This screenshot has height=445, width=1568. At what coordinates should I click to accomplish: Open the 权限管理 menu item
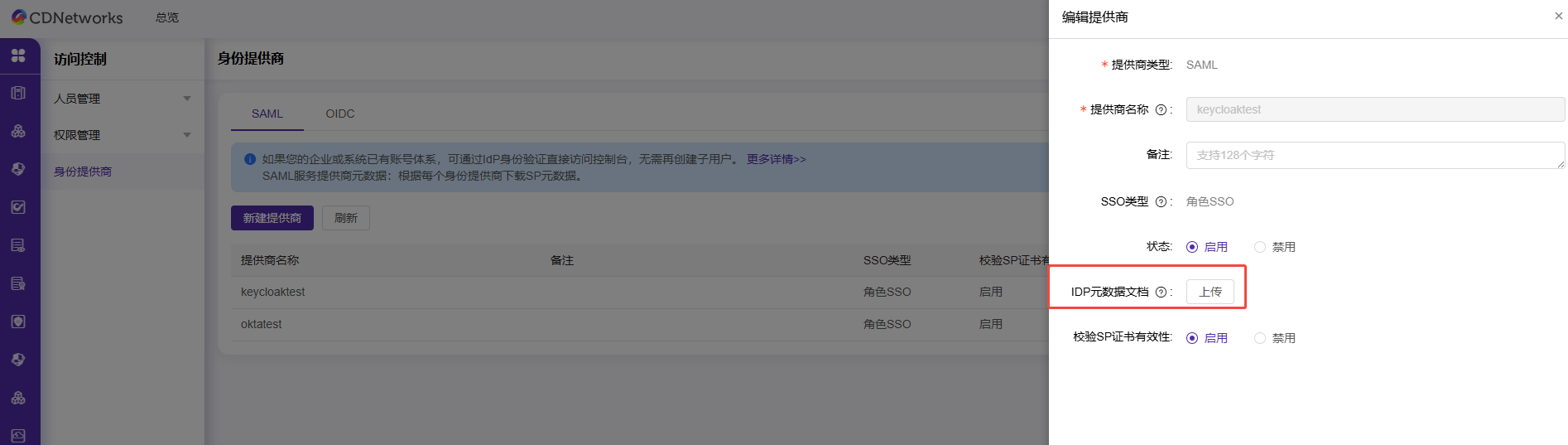123,135
